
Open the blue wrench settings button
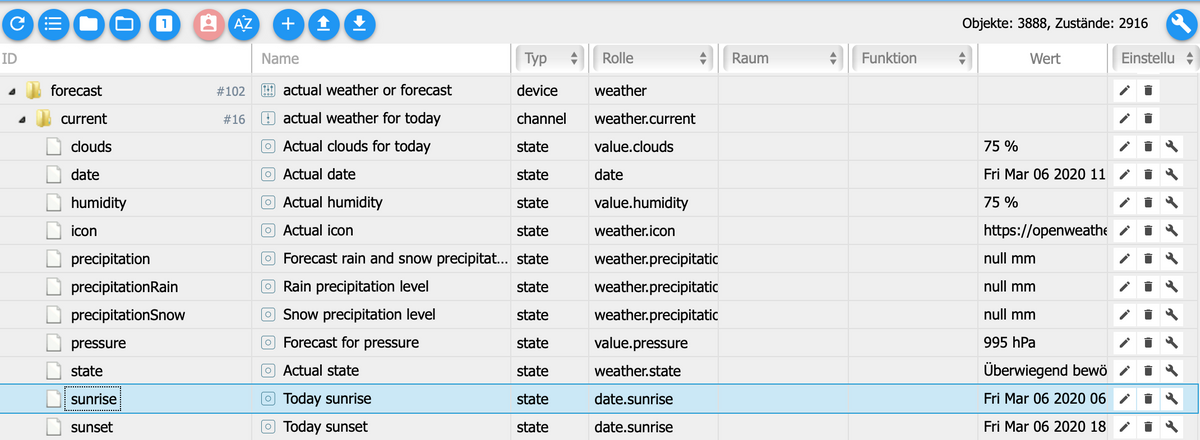pos(1181,23)
